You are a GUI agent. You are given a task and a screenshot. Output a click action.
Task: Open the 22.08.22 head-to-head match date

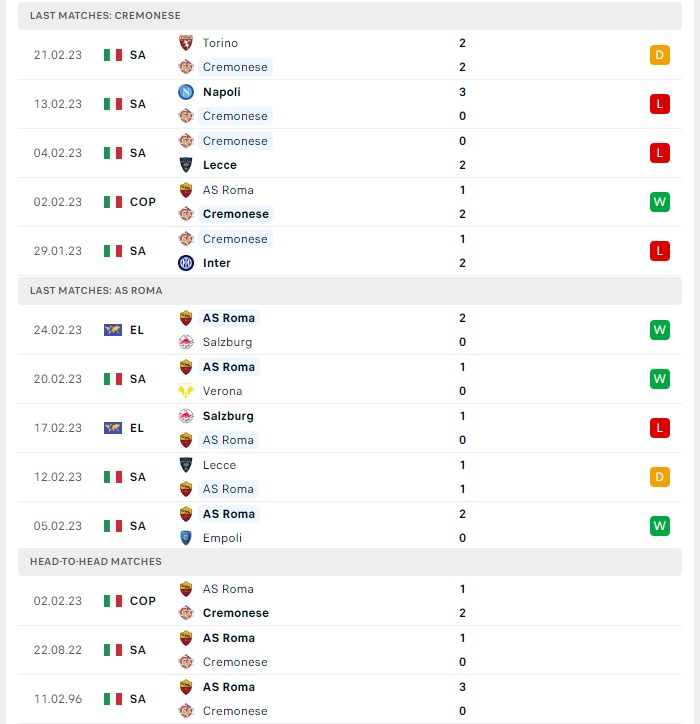tap(58, 650)
